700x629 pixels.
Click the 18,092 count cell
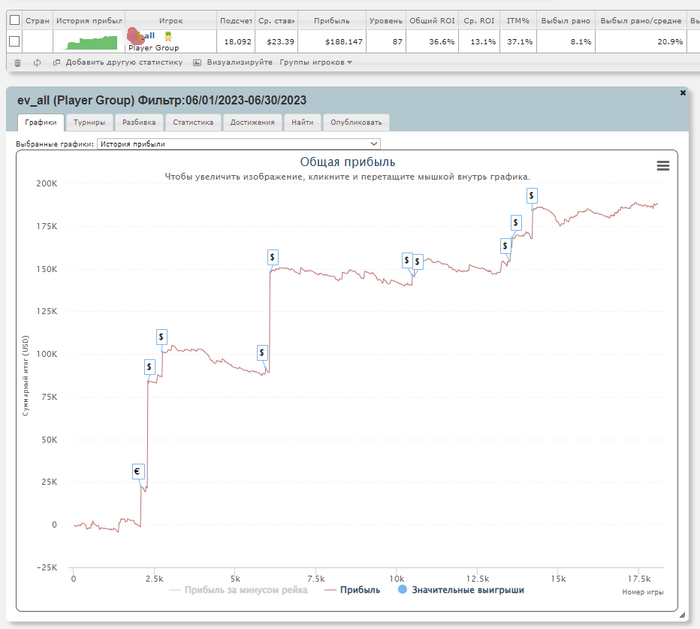(x=238, y=42)
